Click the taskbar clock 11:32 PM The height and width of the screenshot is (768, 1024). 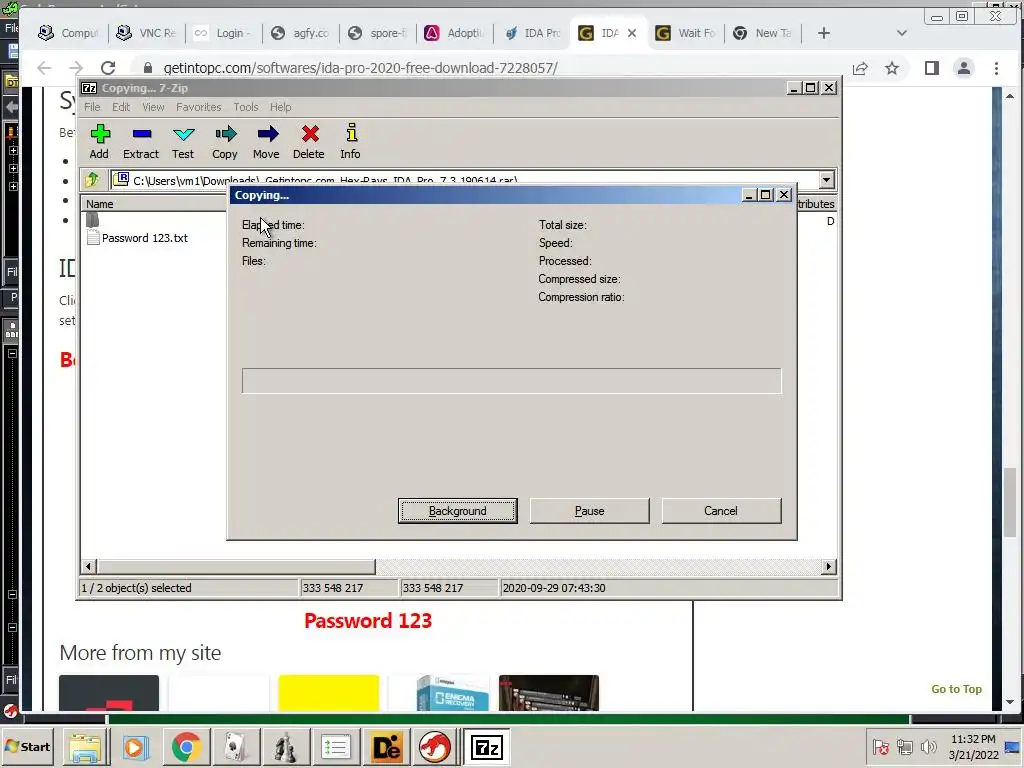coord(973,739)
